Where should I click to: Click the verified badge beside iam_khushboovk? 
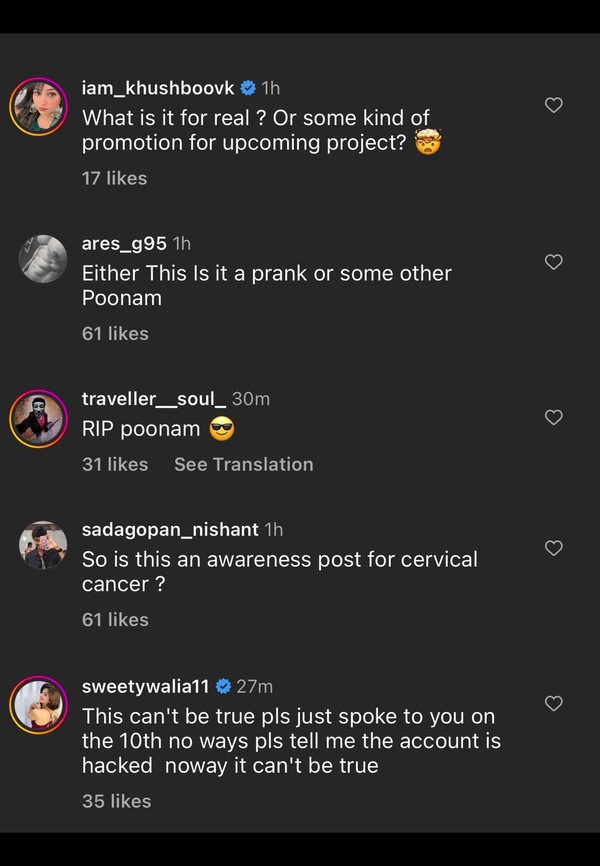click(x=248, y=88)
